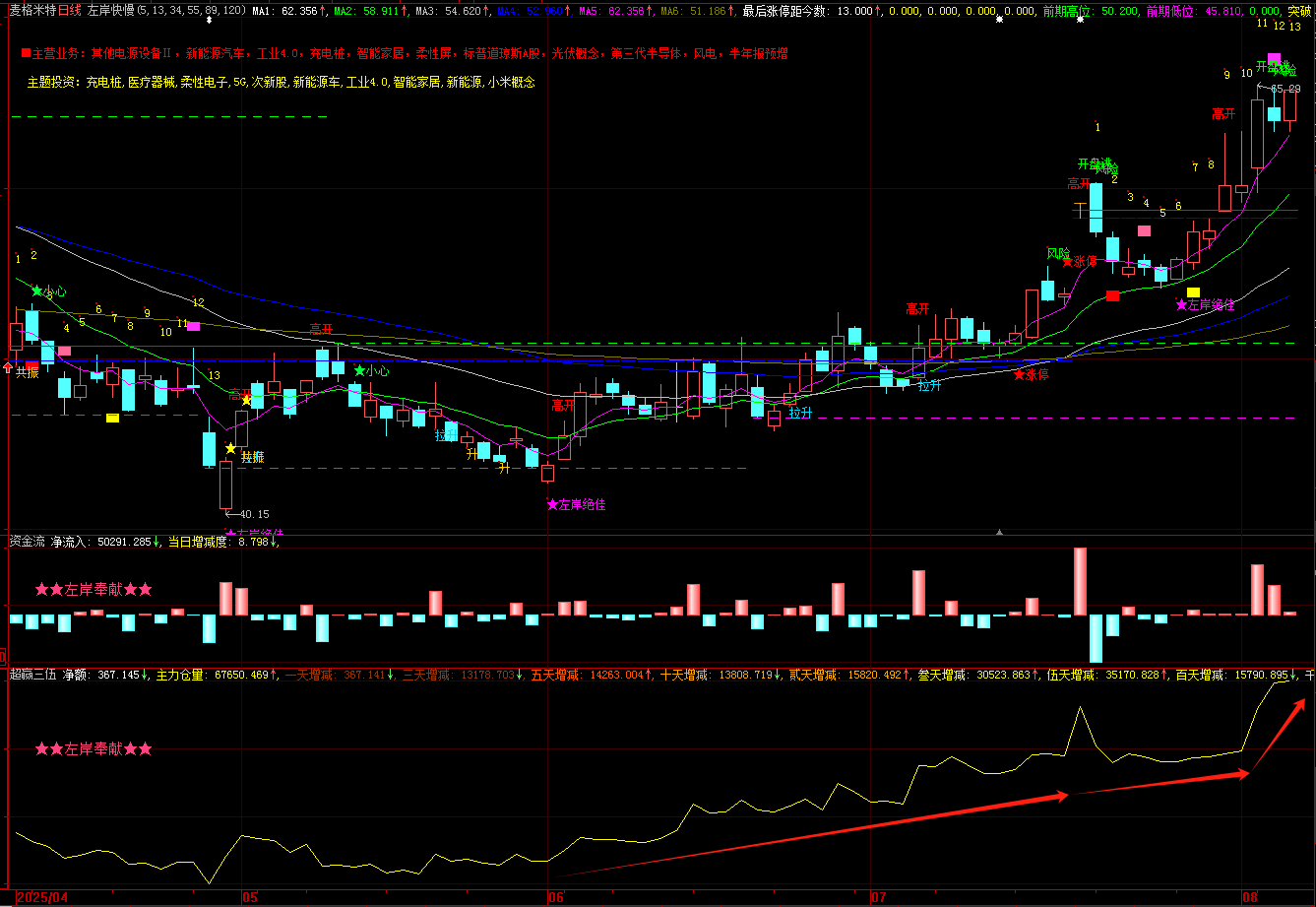Click the ★涨停 marker beside 风险
The width and height of the screenshot is (1316, 907).
pyautogui.click(x=1079, y=262)
